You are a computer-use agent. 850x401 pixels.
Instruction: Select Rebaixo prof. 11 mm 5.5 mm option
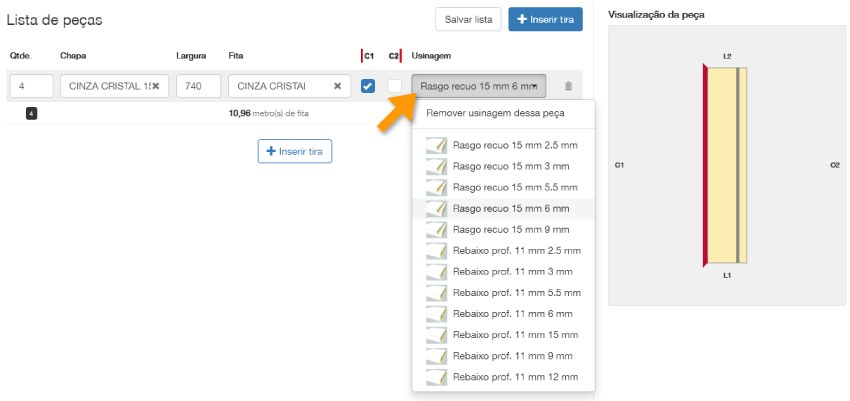[x=503, y=293]
